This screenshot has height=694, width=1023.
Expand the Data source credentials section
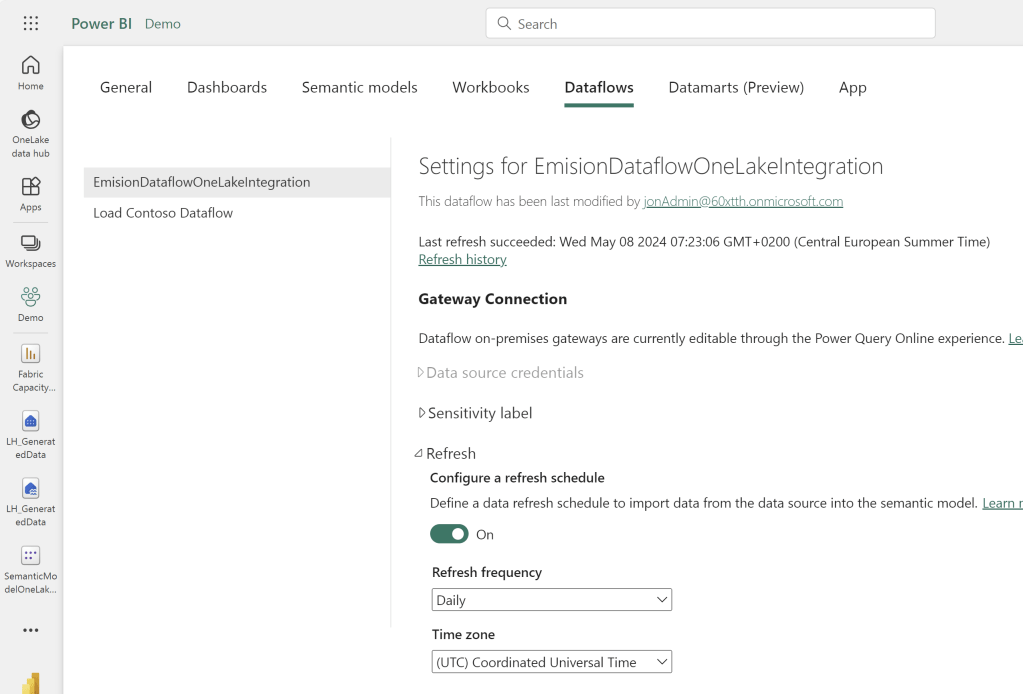coord(504,372)
